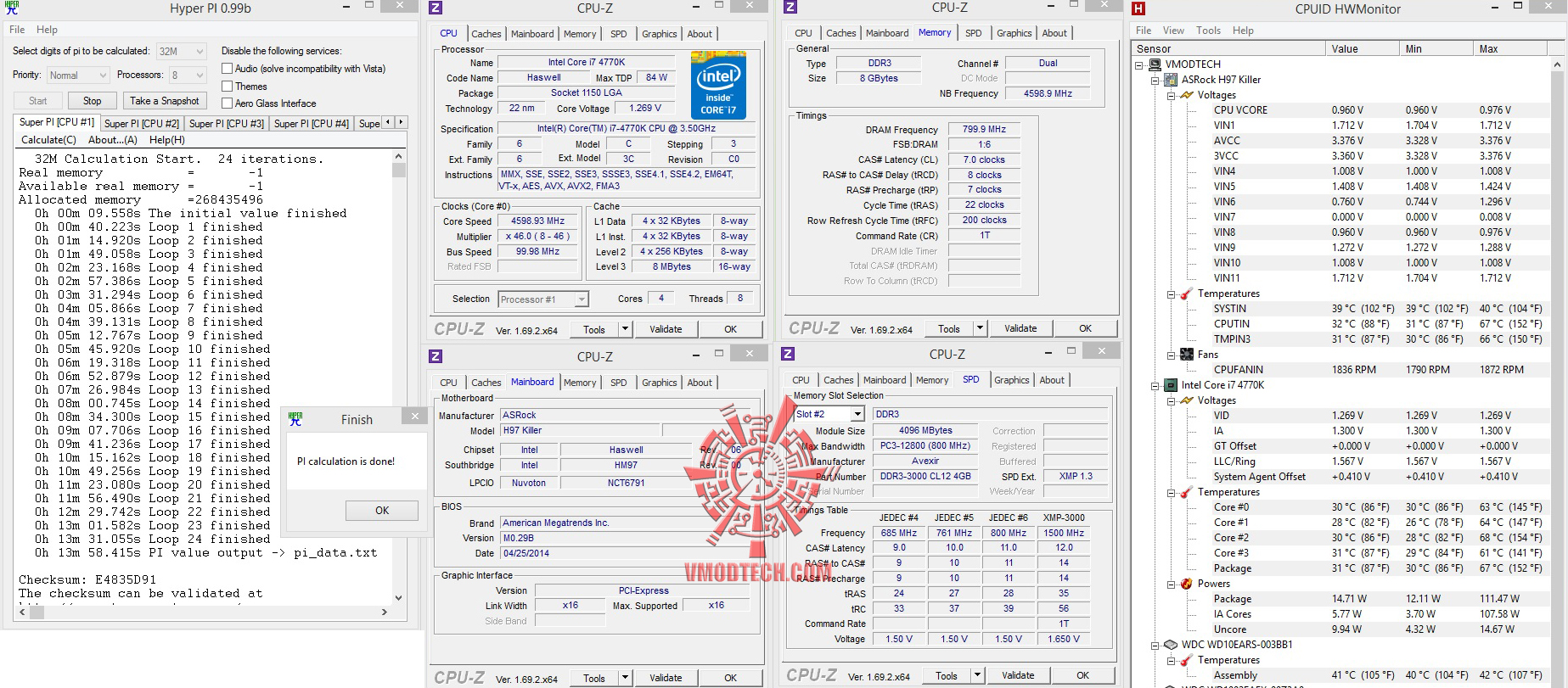Click the Intel Core i7 4770K chip icon
Viewport: 1568px width, 688px height.
pyautogui.click(x=1171, y=385)
